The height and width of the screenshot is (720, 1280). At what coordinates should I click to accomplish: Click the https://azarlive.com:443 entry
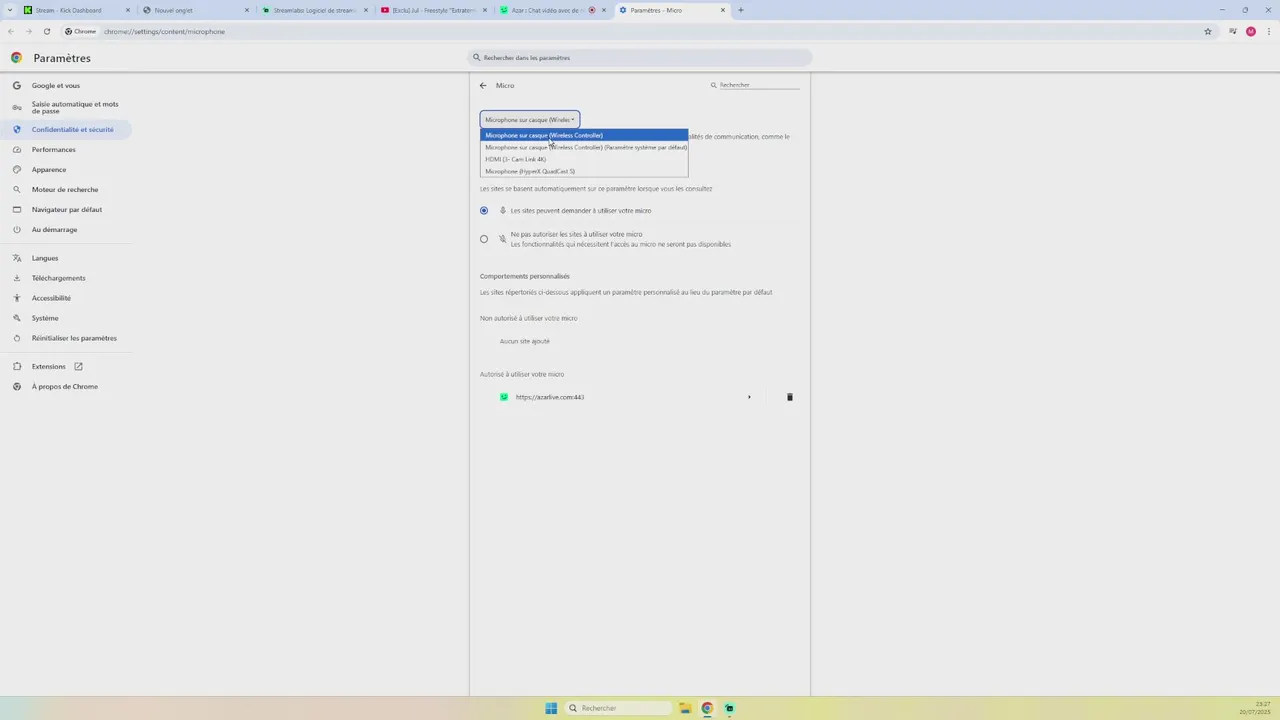click(550, 397)
